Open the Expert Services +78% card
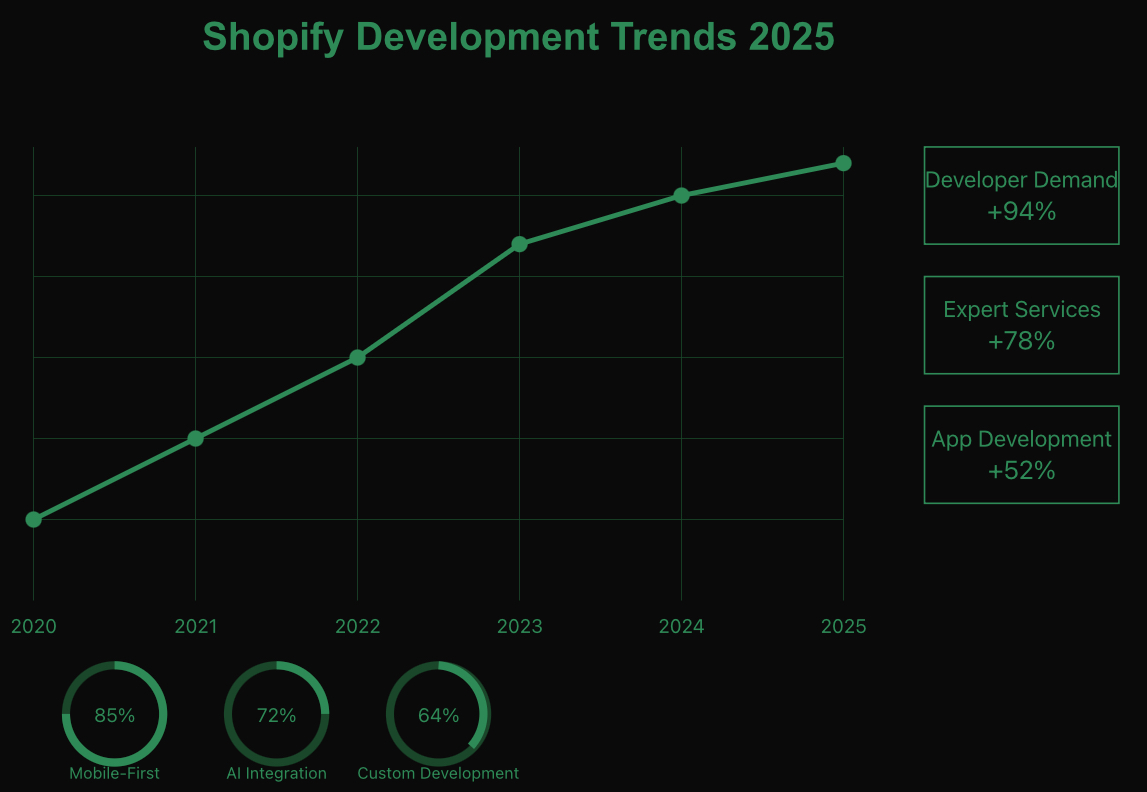Viewport: 1147px width, 792px height. coord(1021,325)
